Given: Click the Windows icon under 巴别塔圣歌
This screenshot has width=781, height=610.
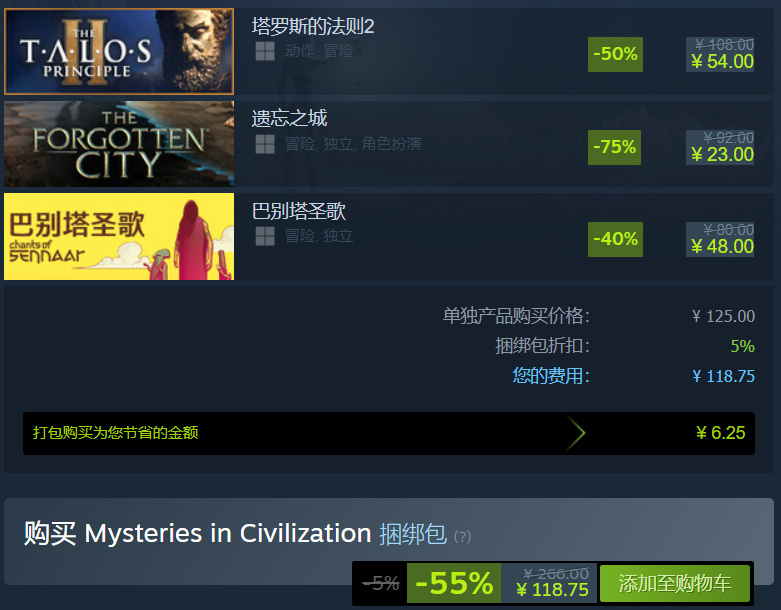Looking at the screenshot, I should coord(265,236).
